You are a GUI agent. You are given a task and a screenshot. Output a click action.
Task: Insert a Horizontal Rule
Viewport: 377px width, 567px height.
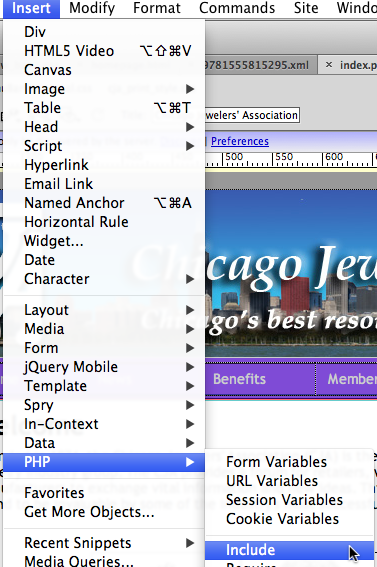click(x=104, y=222)
